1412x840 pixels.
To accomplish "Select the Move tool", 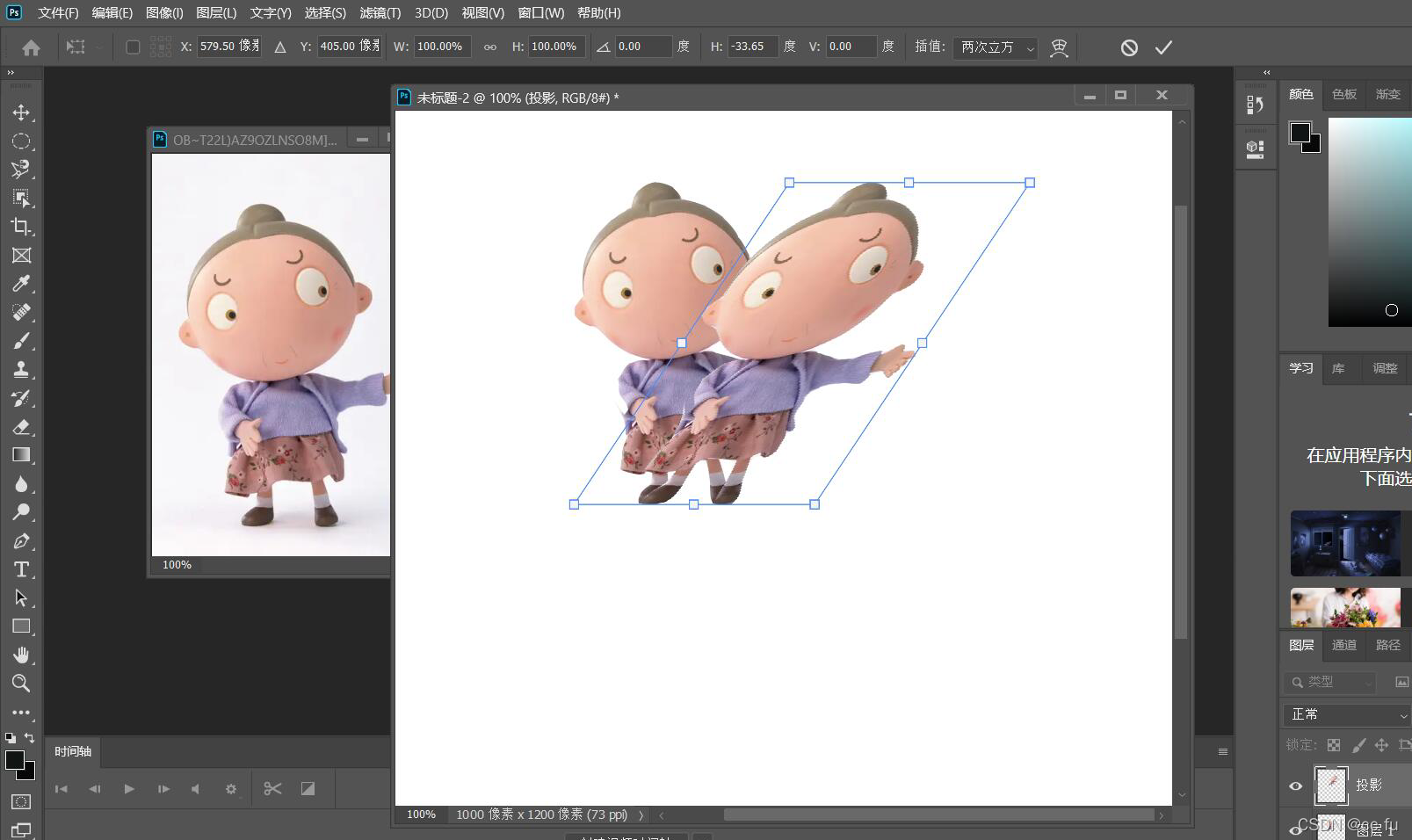I will point(21,112).
